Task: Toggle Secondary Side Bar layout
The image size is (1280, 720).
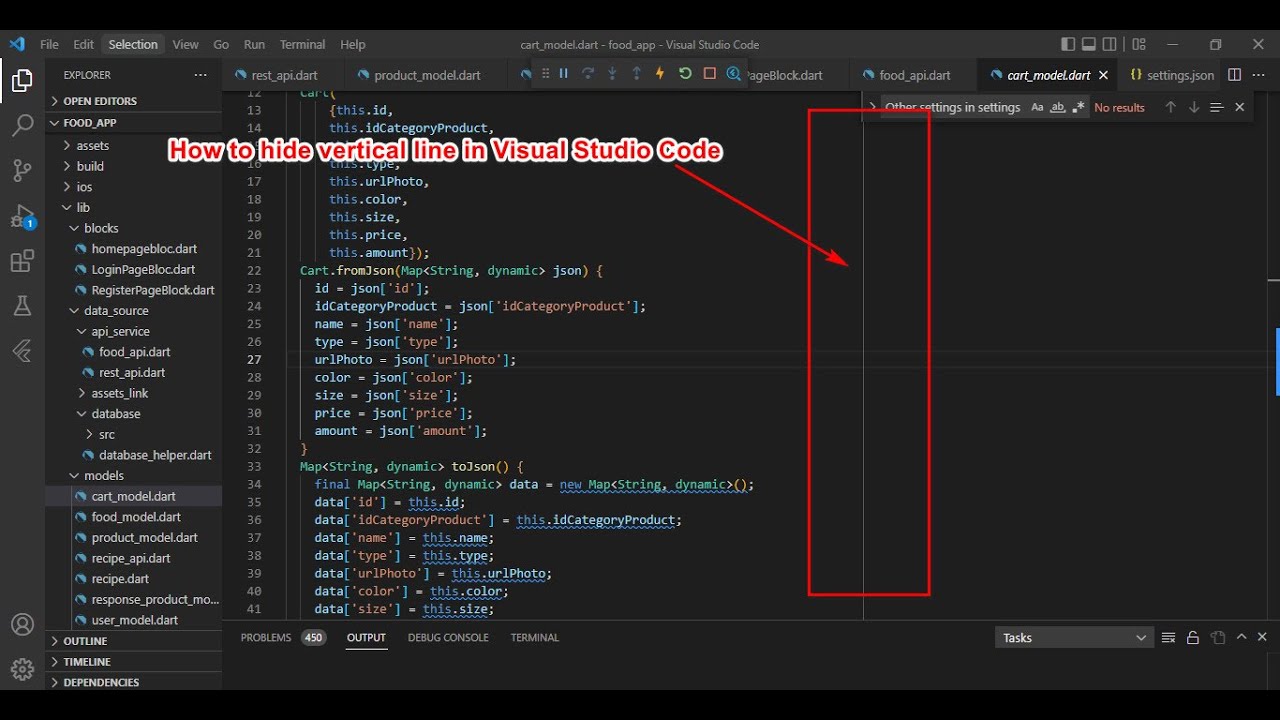Action: click(x=1110, y=44)
